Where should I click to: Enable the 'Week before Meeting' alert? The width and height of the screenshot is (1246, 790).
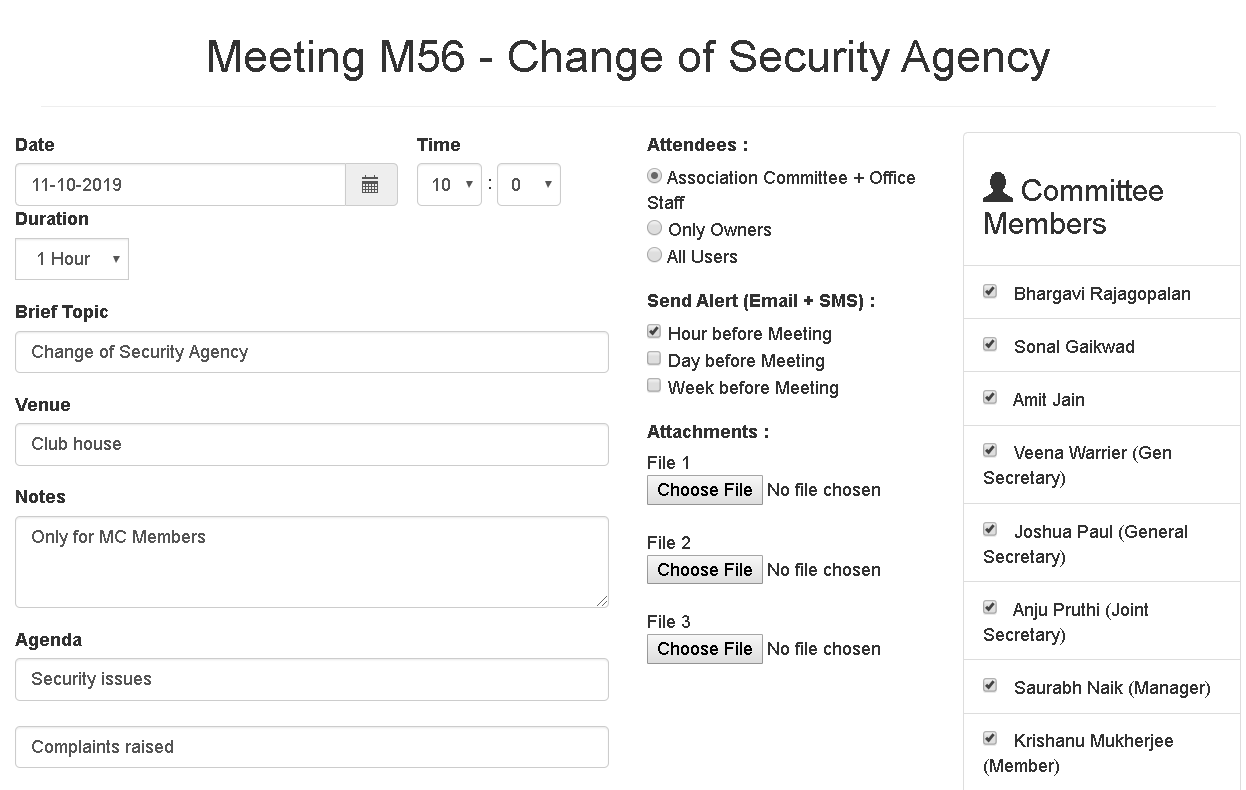point(654,385)
